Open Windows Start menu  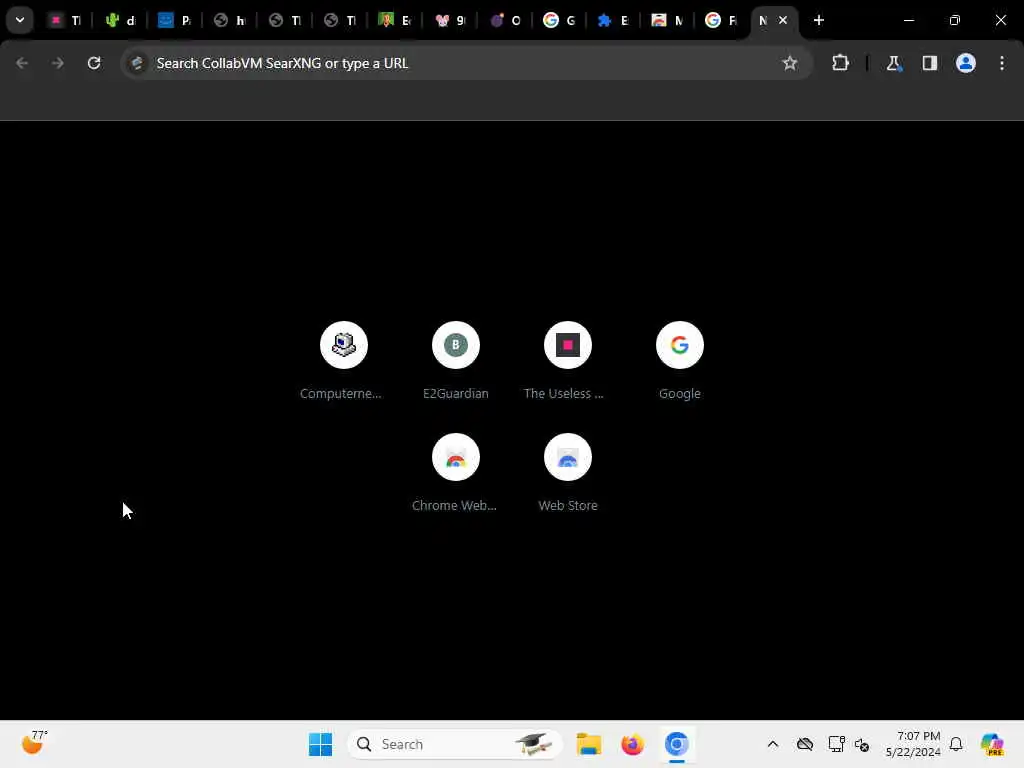(x=321, y=744)
